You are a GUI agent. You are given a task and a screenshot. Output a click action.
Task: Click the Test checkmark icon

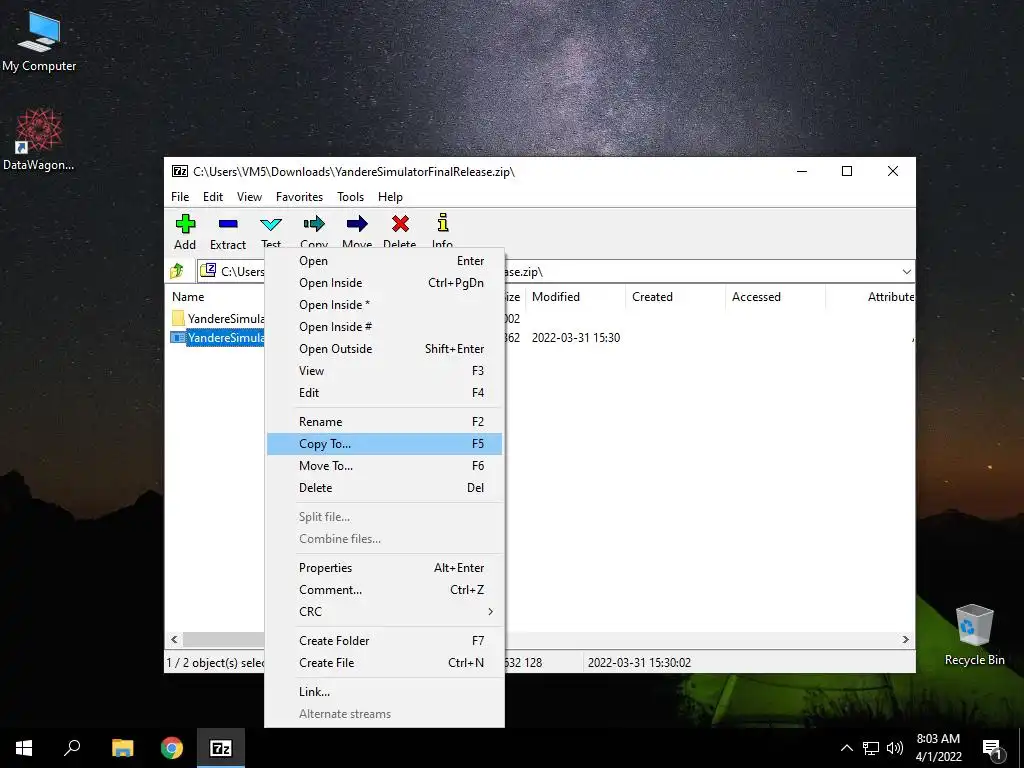pos(271,225)
